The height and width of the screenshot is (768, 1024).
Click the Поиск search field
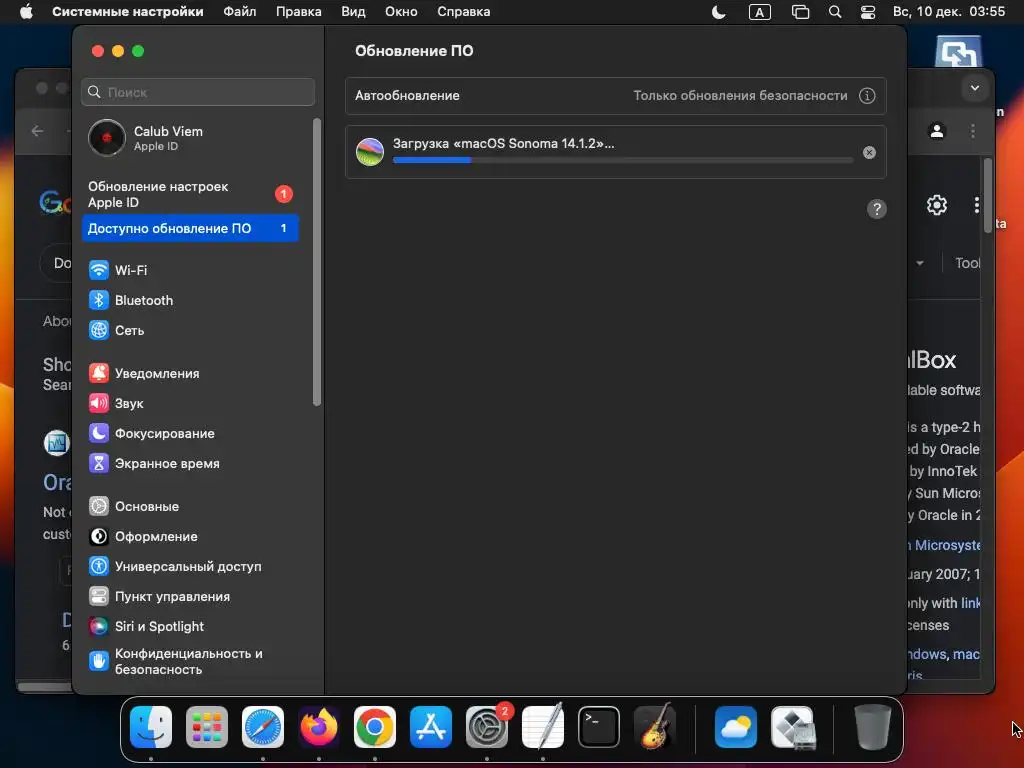[x=198, y=92]
